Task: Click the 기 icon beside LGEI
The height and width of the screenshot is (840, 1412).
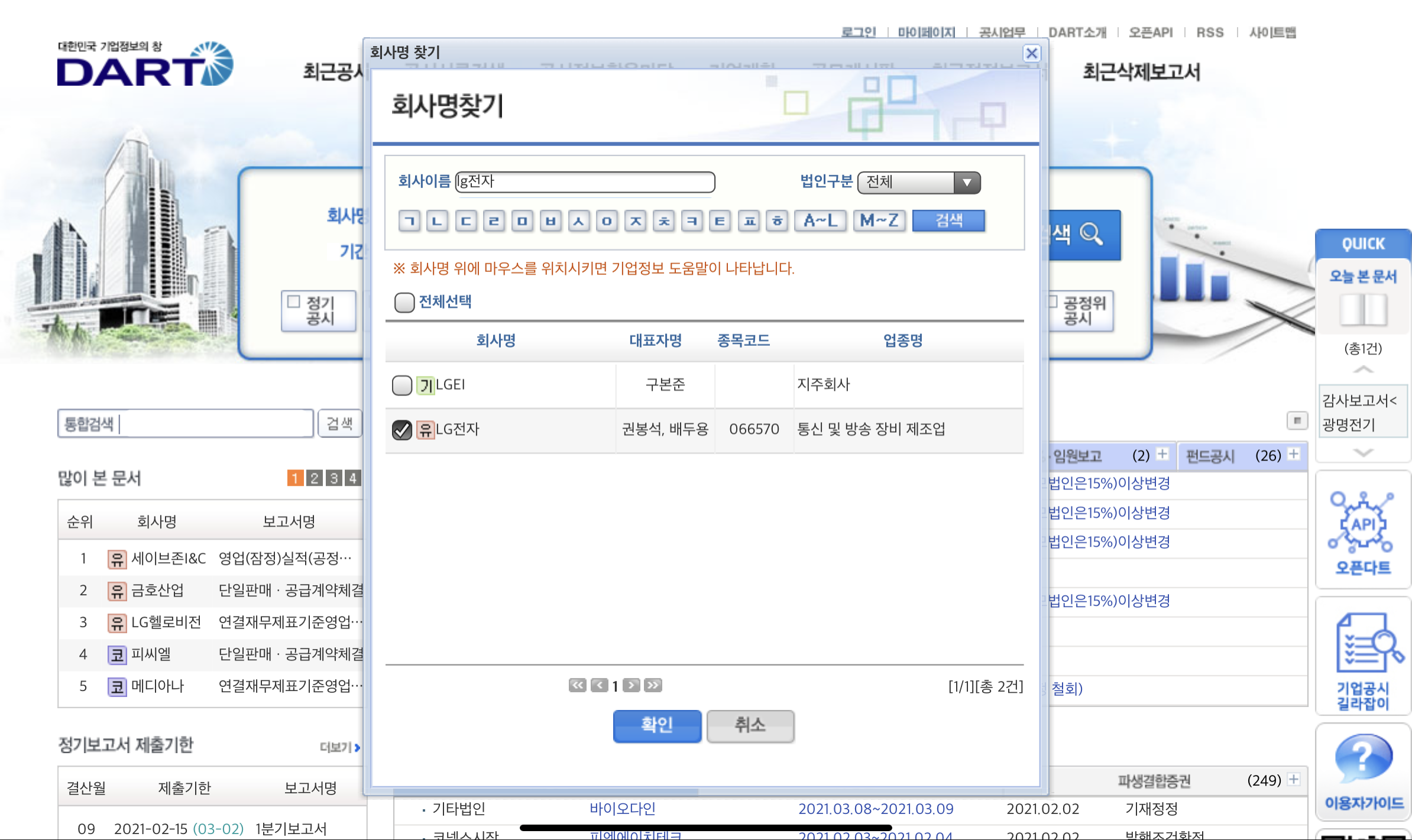Action: 425,385
